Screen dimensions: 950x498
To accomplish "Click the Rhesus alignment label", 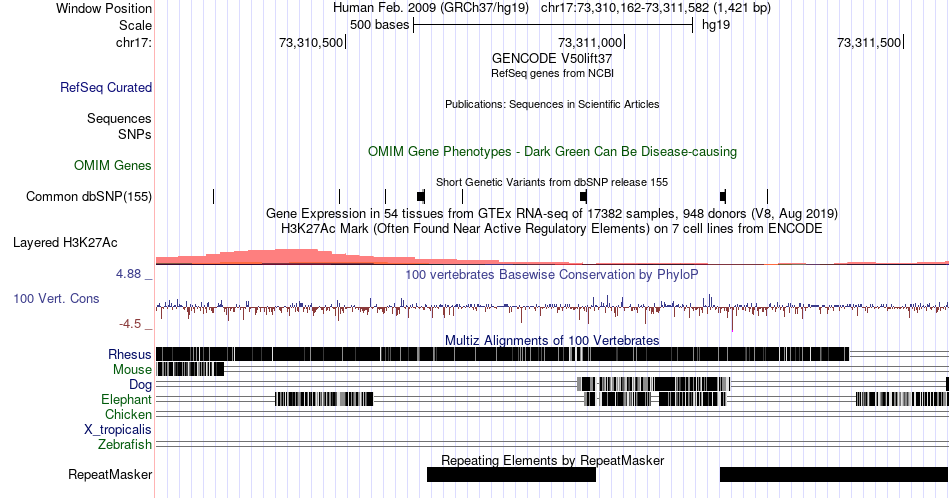I will coord(130,354).
